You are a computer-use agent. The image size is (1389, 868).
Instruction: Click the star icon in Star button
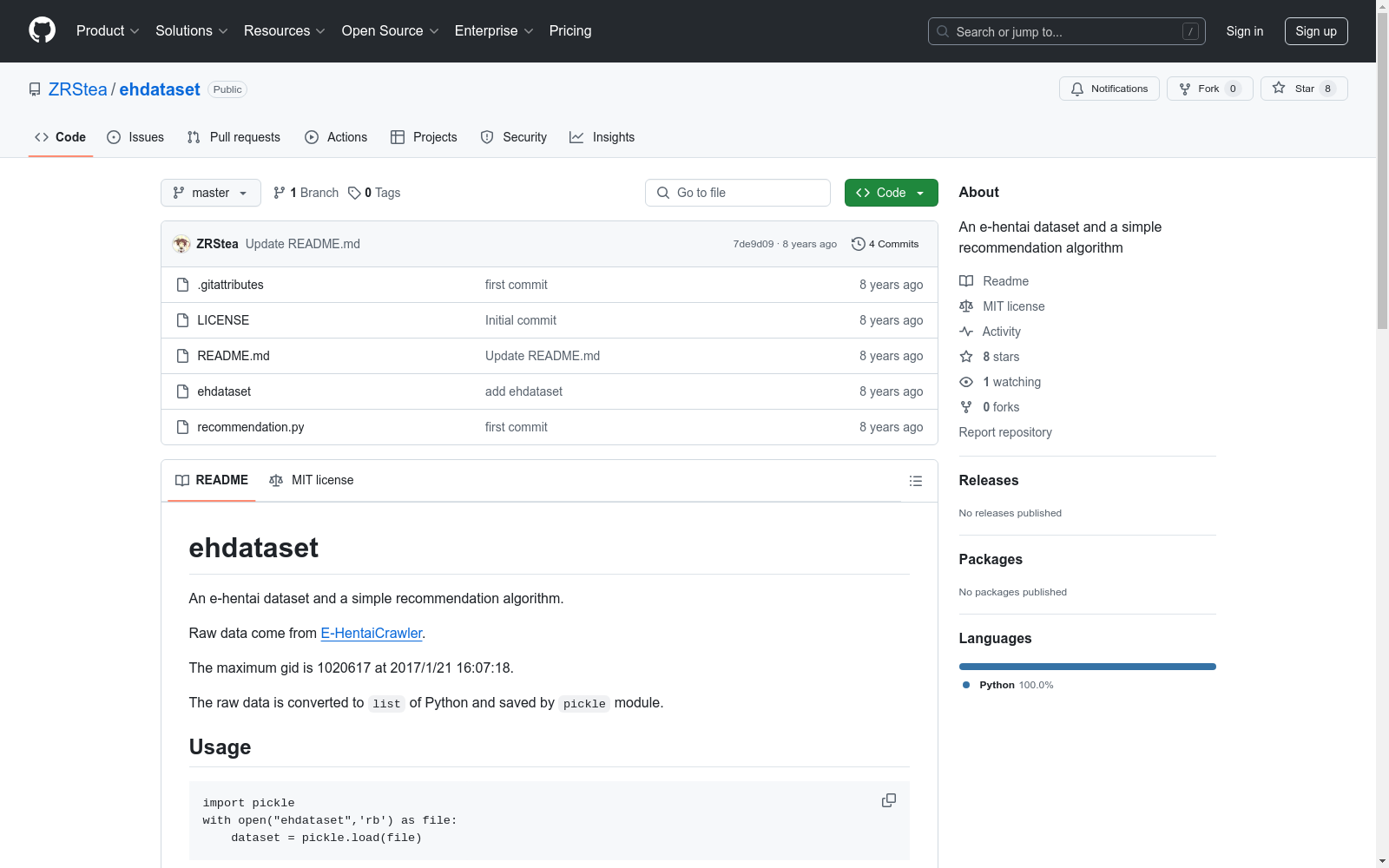(1279, 88)
